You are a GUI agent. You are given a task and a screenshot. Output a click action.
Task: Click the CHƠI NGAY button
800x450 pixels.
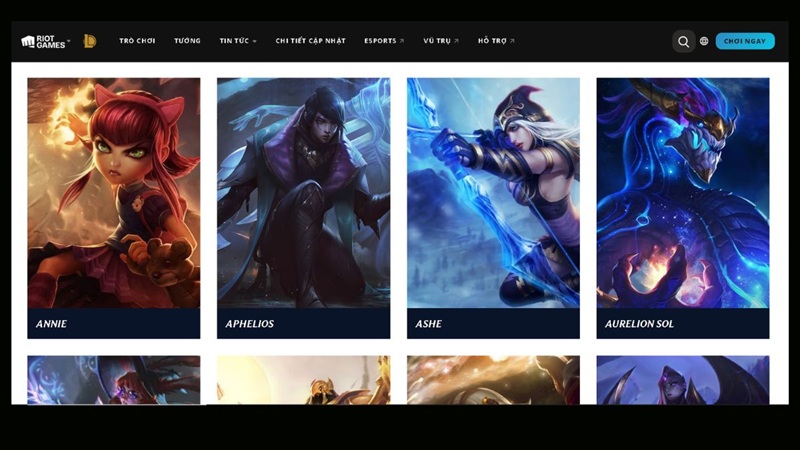(745, 41)
